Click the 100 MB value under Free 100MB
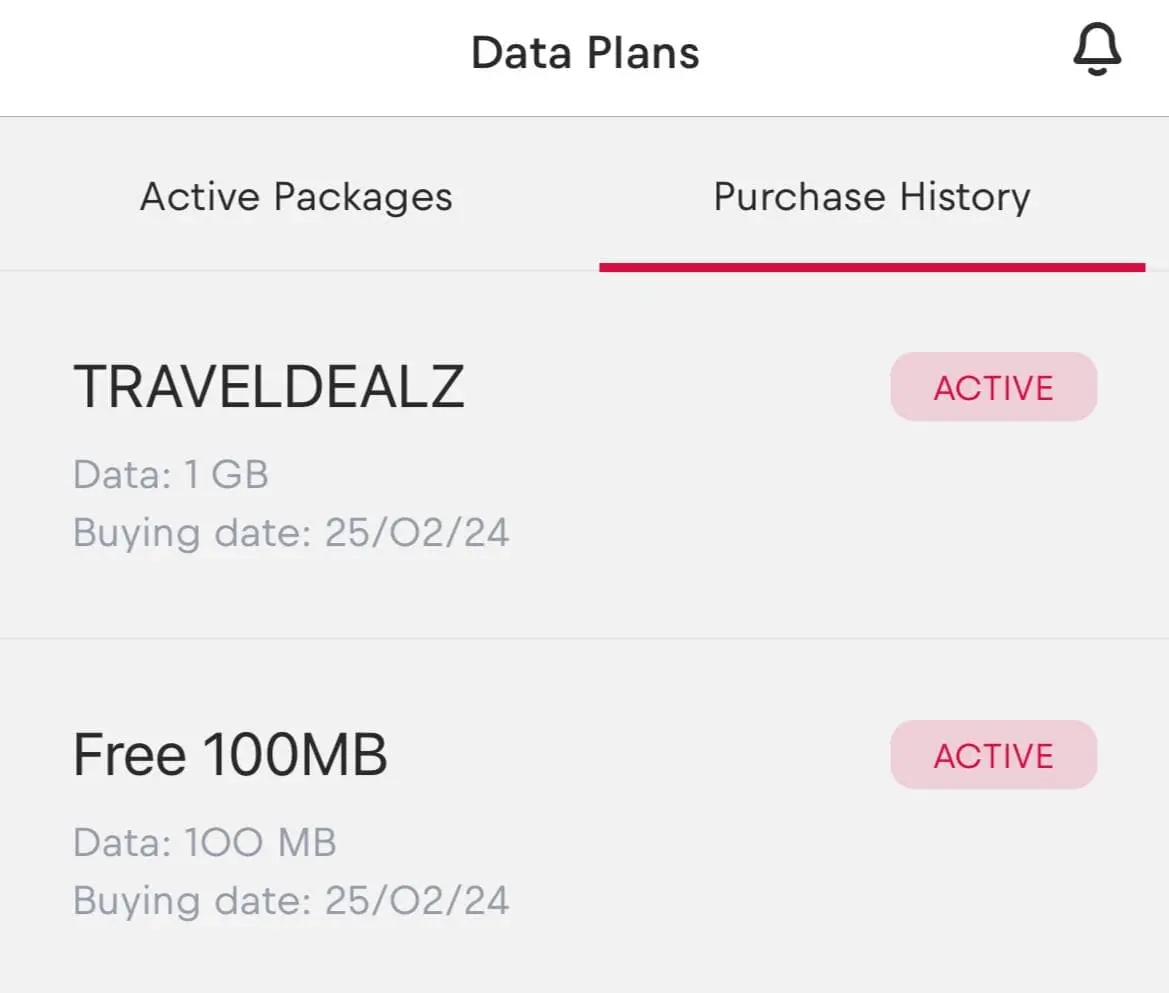Image resolution: width=1169 pixels, height=993 pixels. click(261, 842)
